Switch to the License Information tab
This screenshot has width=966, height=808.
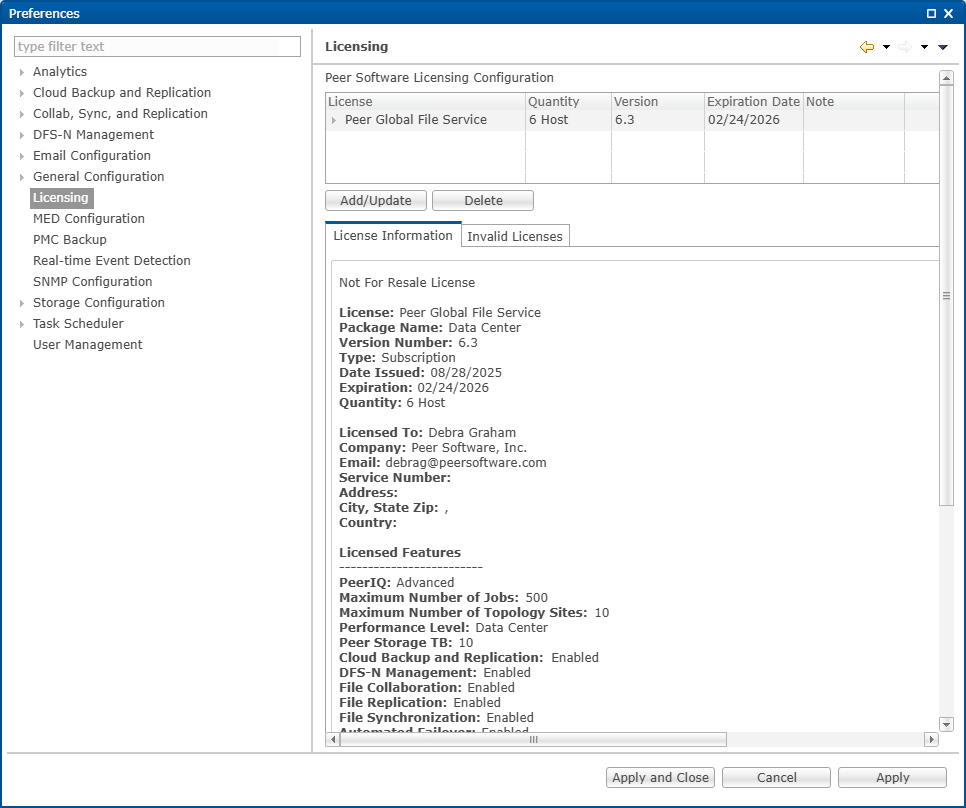[x=393, y=236]
